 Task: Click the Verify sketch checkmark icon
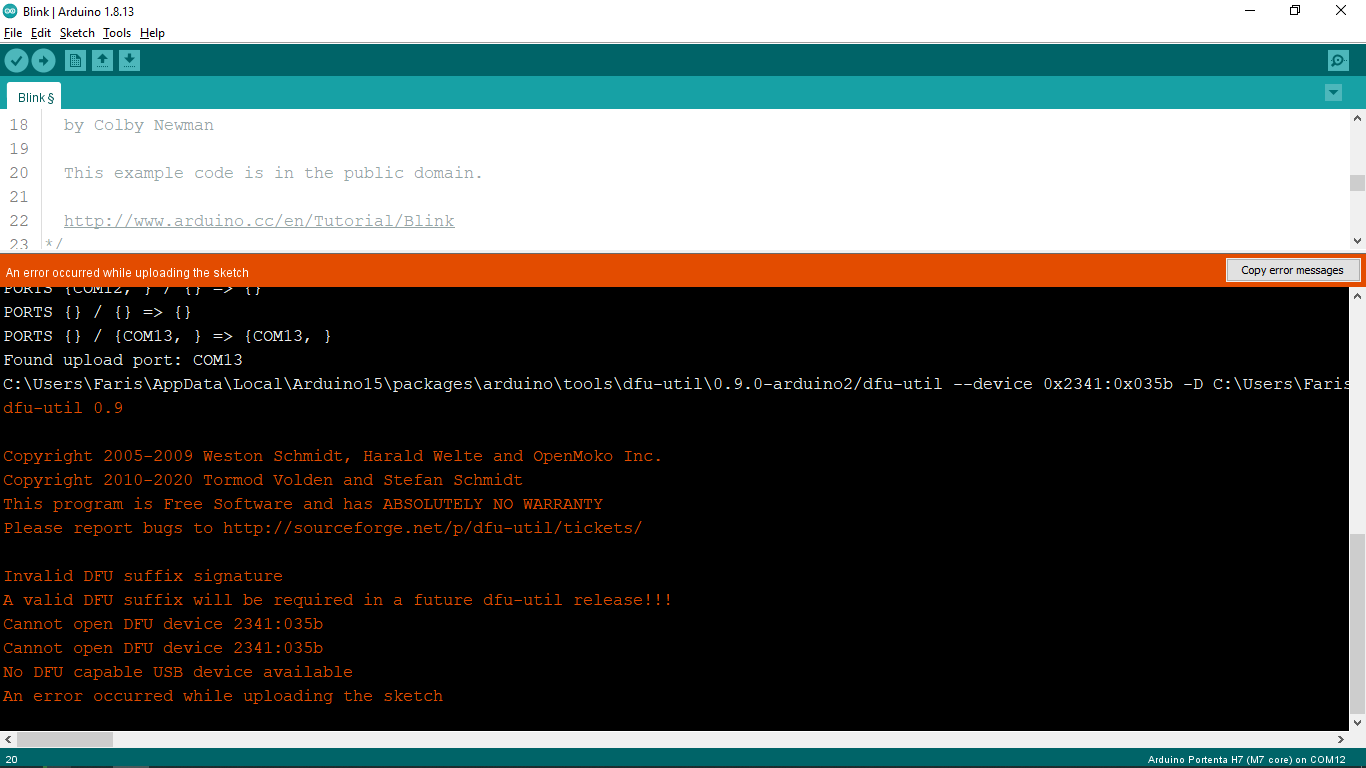(16, 61)
